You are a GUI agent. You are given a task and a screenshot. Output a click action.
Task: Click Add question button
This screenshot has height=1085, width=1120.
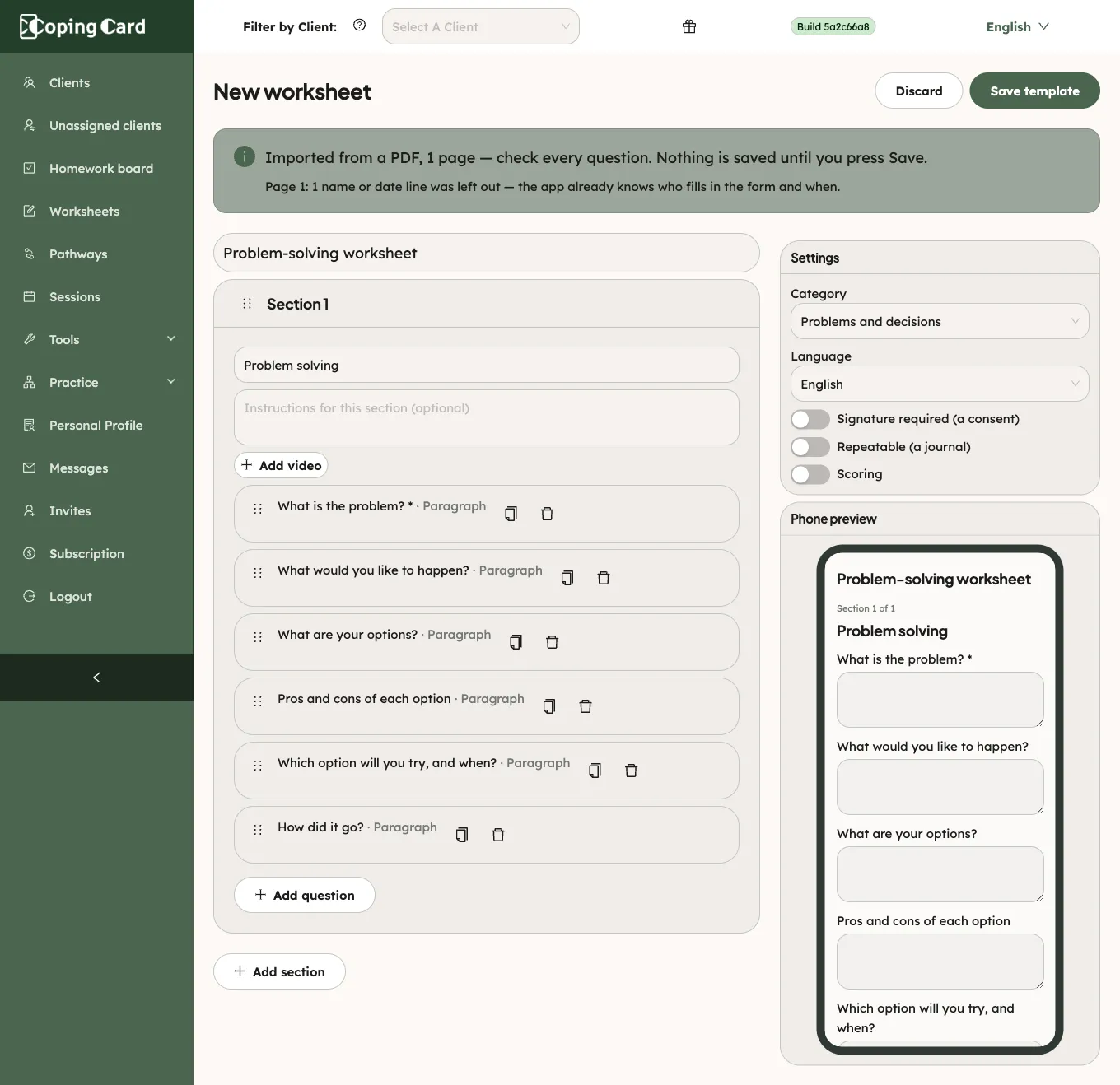(x=305, y=895)
